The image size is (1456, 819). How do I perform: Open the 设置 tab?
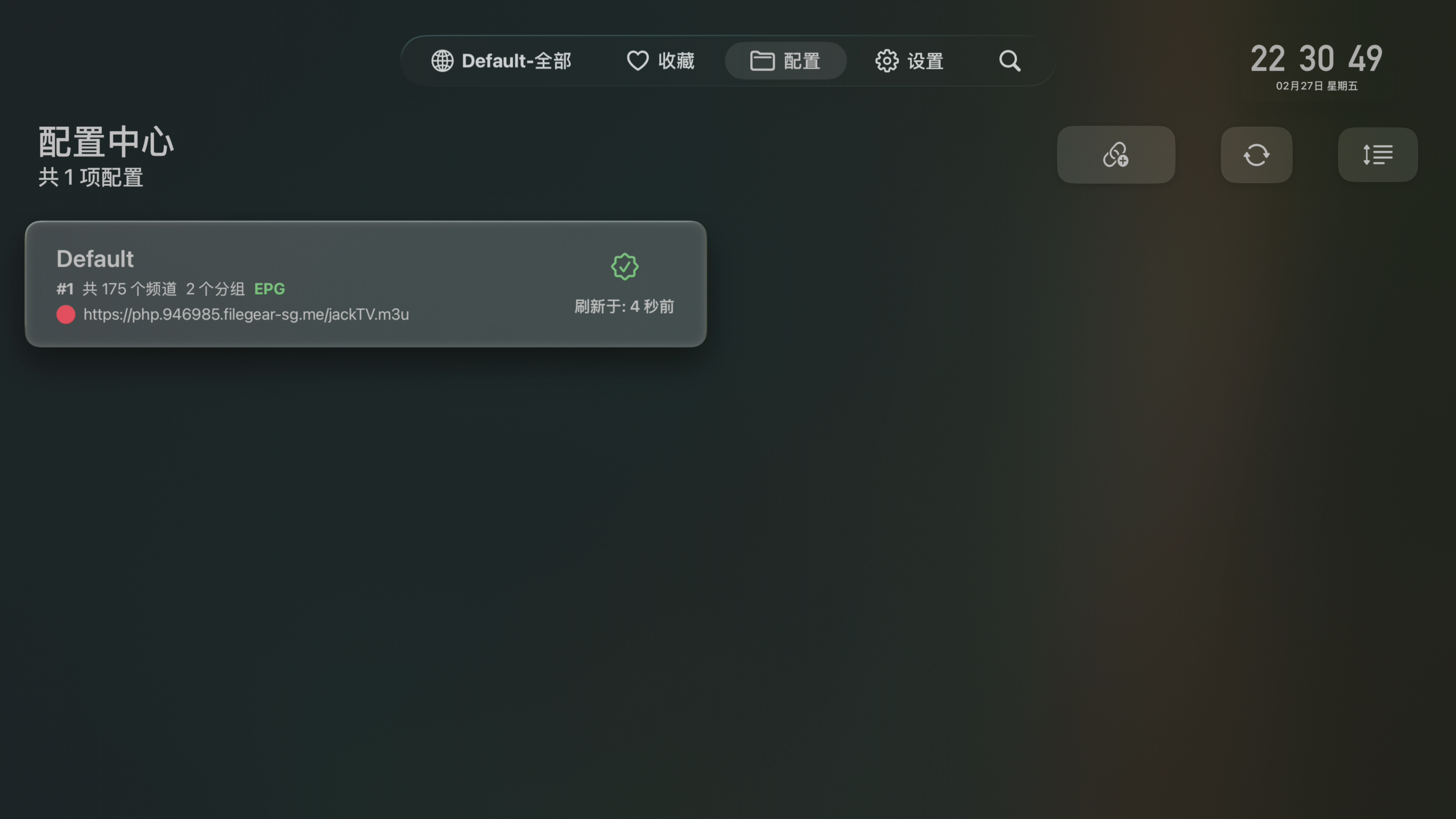(x=925, y=61)
